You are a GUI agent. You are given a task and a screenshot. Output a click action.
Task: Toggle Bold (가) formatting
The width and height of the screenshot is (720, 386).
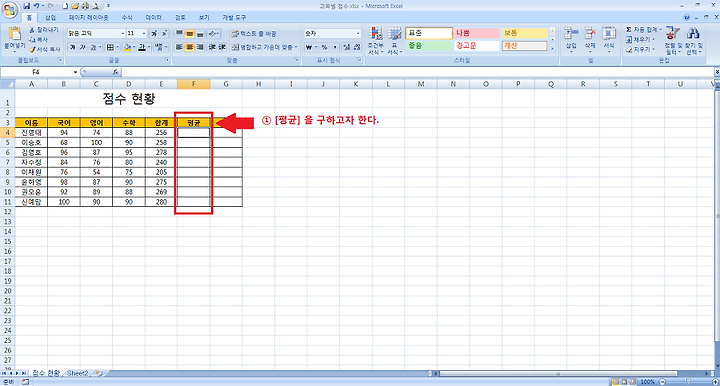[x=73, y=47]
